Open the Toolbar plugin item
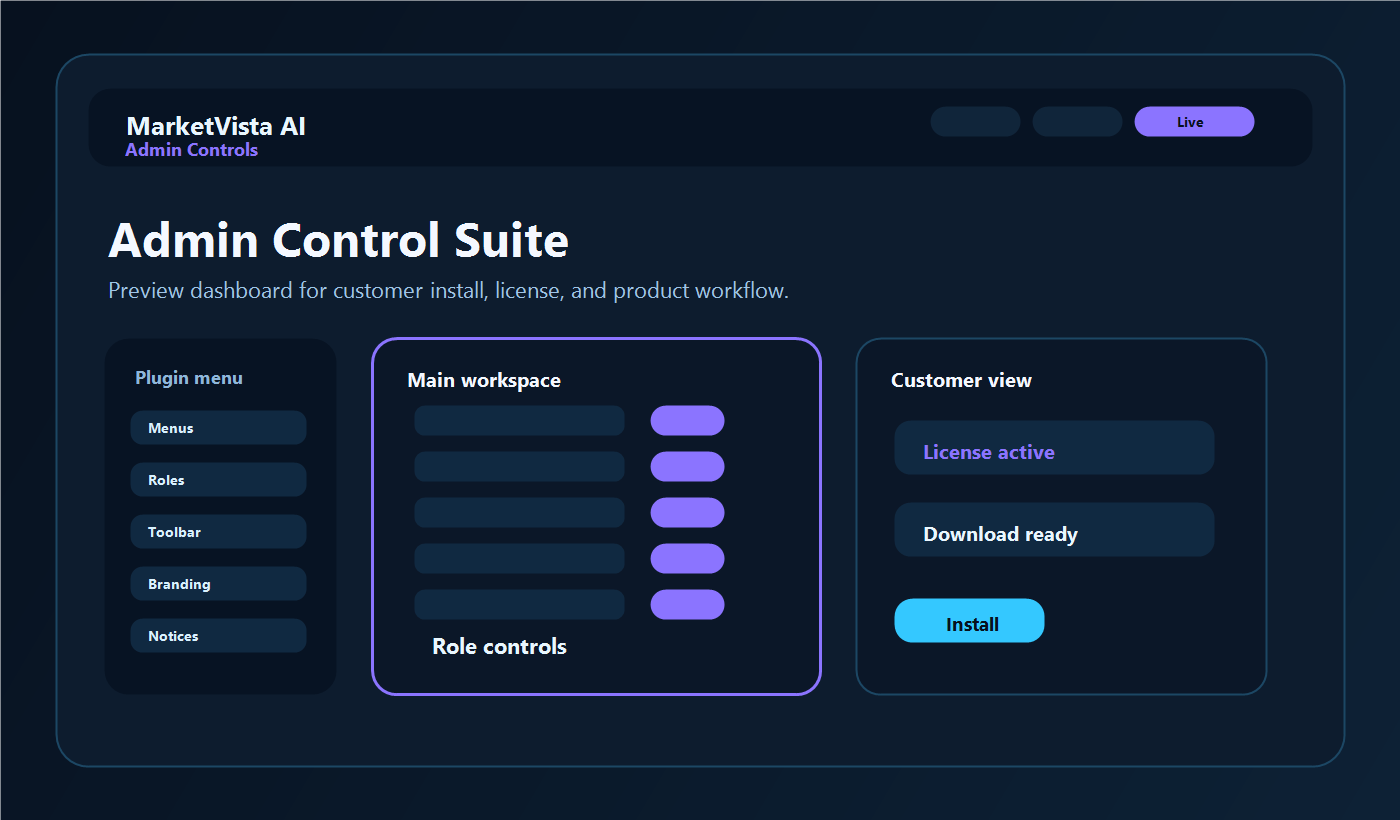 click(x=218, y=532)
